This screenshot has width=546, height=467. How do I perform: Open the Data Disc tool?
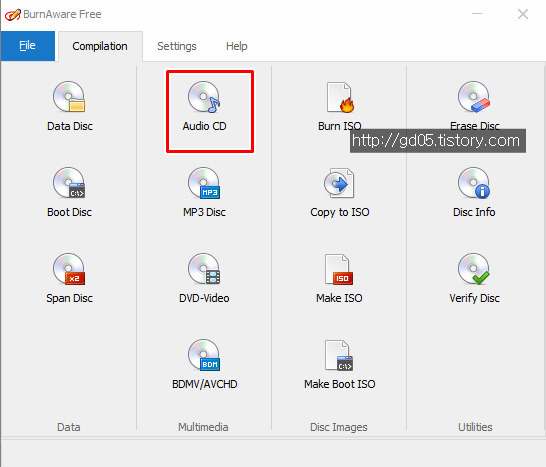(70, 107)
